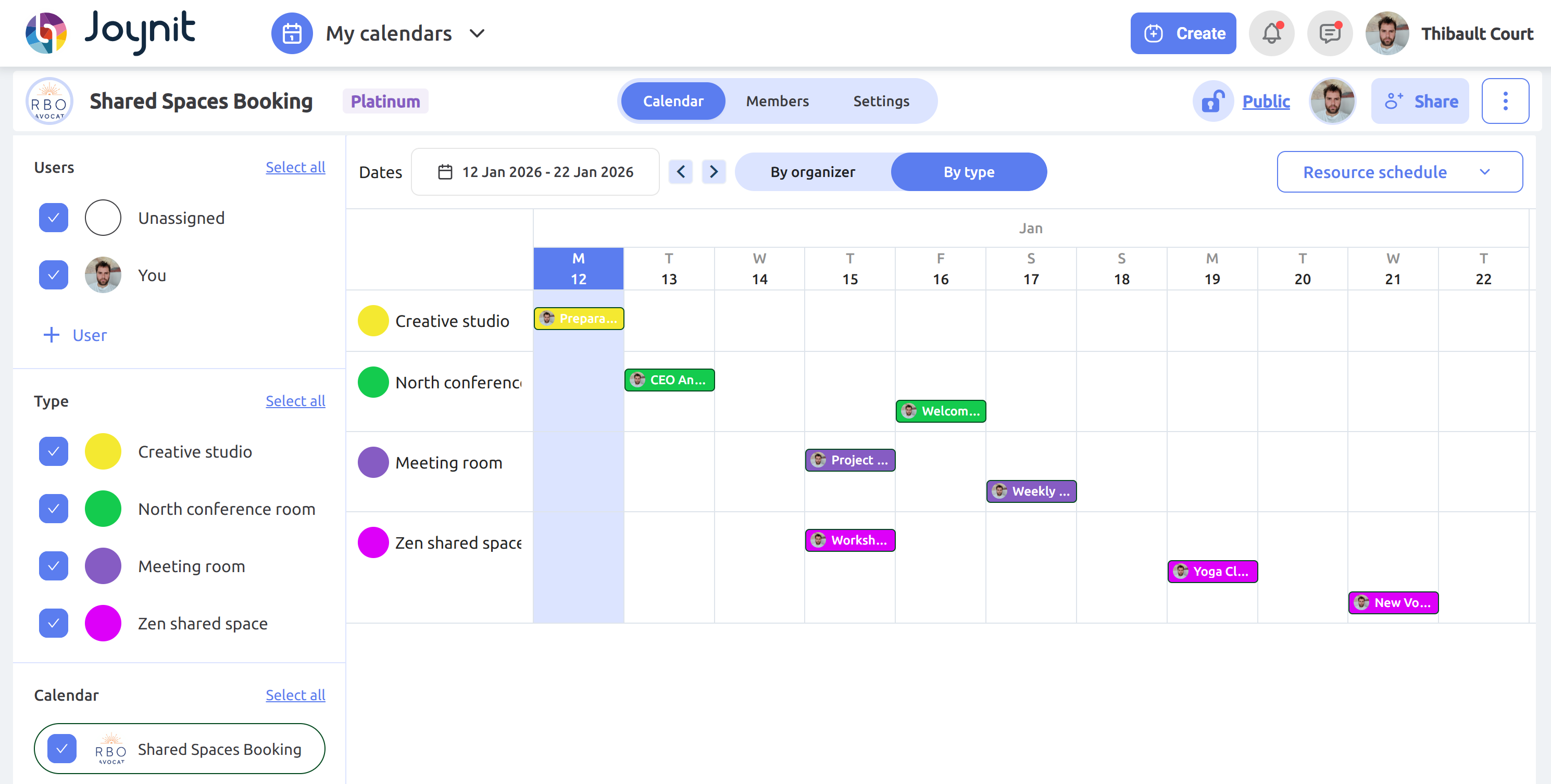Uncheck the Shared Spaces Booking calendar
The image size is (1551, 784).
point(62,749)
